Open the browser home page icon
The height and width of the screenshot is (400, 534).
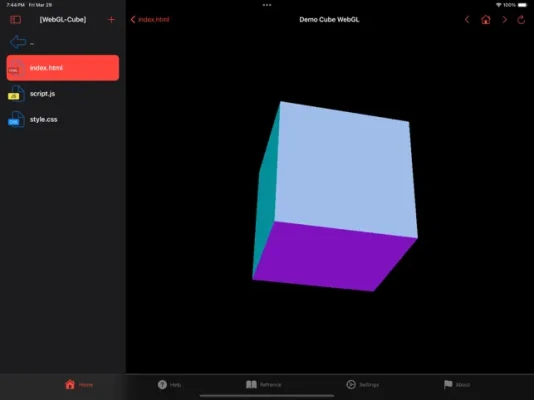point(486,20)
